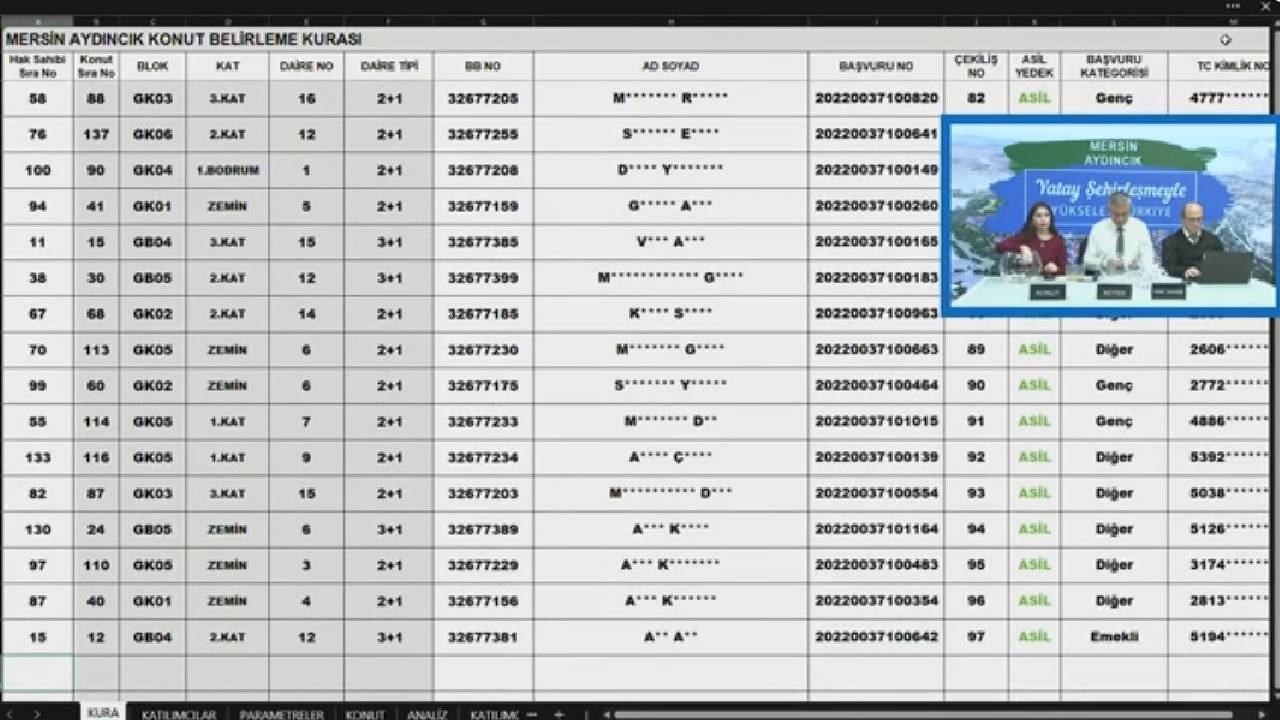
Task: Select name cell M*********** G****
Action: [x=670, y=278]
